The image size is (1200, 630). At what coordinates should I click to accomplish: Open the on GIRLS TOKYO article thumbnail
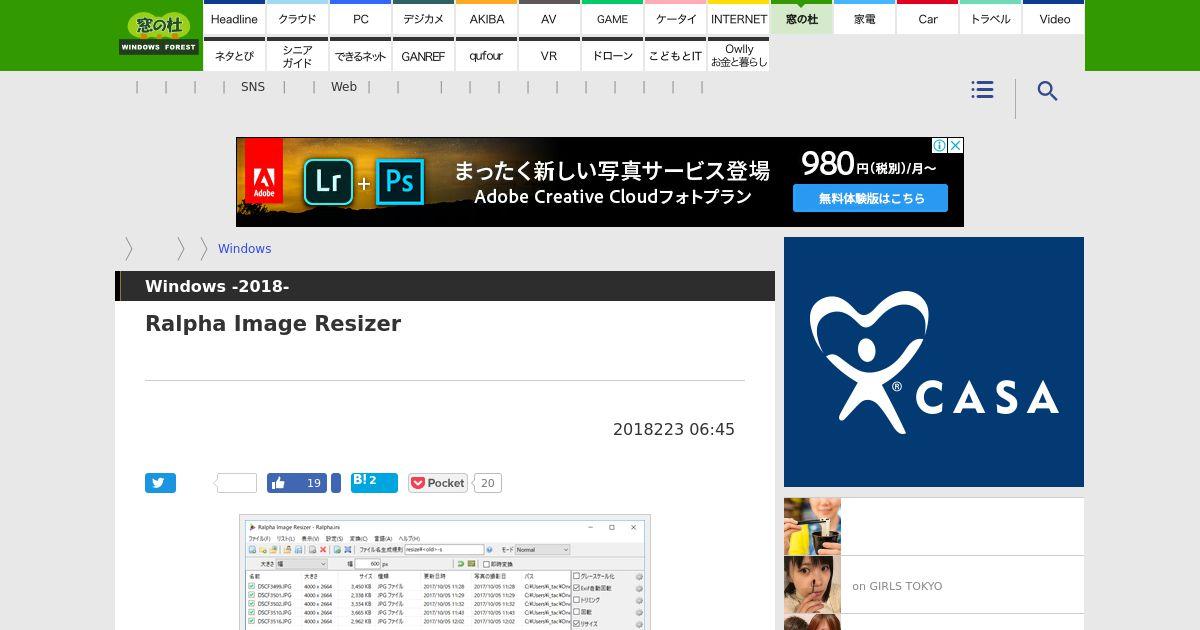pyautogui.click(x=812, y=585)
